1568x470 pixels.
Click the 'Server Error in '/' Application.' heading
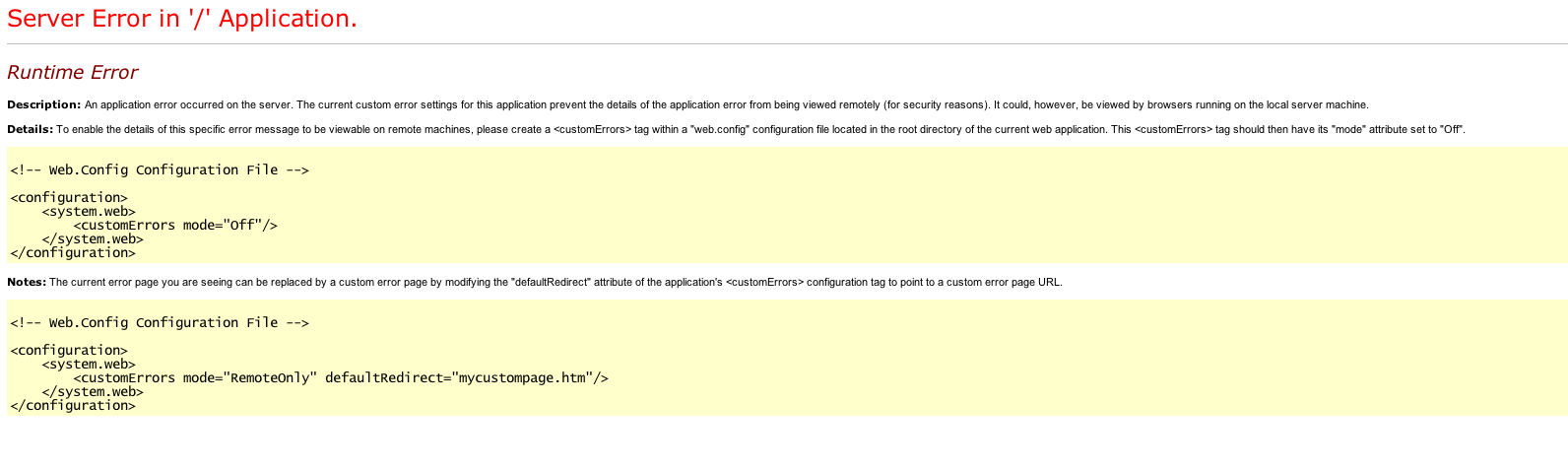click(182, 19)
